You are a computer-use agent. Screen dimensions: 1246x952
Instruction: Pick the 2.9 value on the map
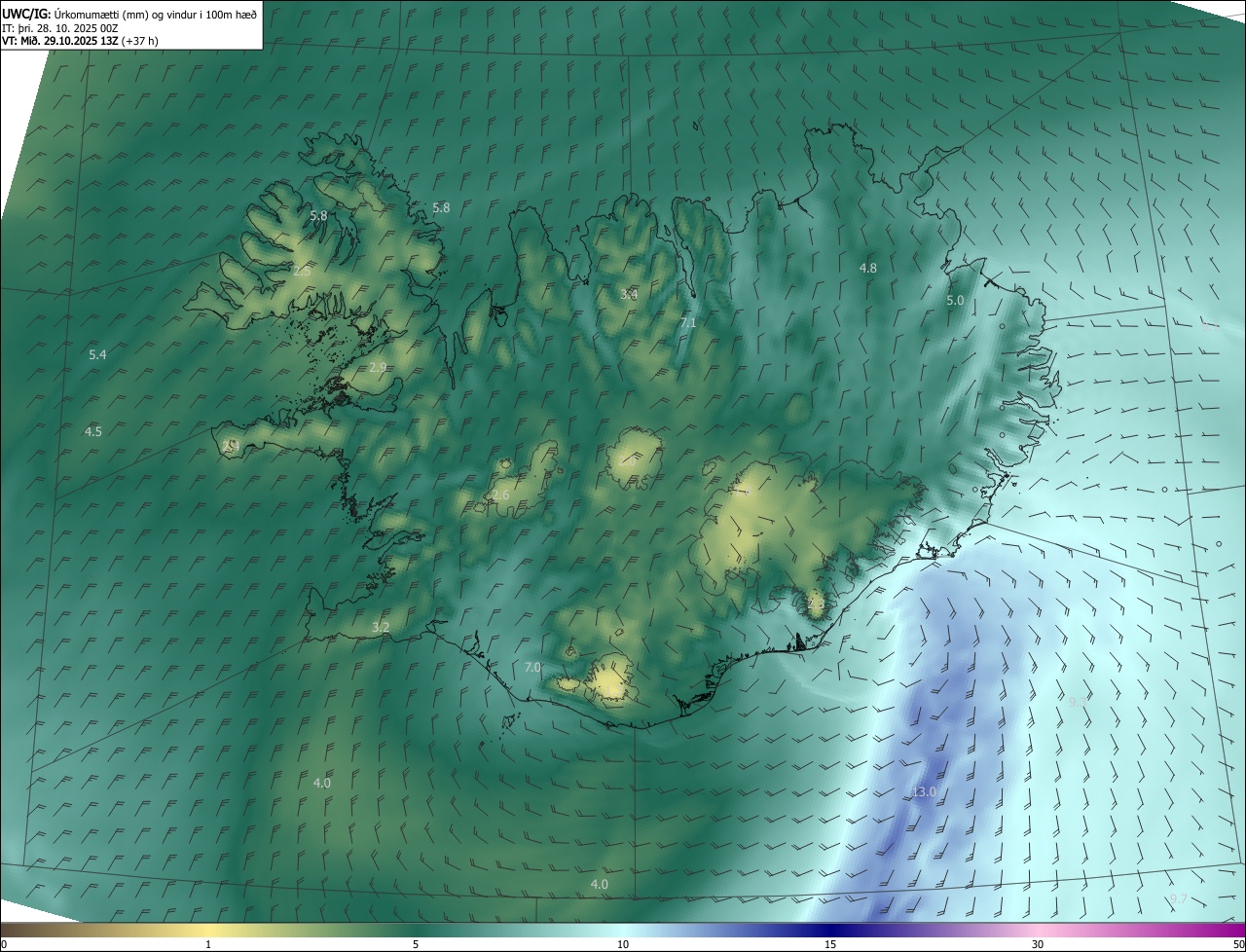(x=379, y=367)
